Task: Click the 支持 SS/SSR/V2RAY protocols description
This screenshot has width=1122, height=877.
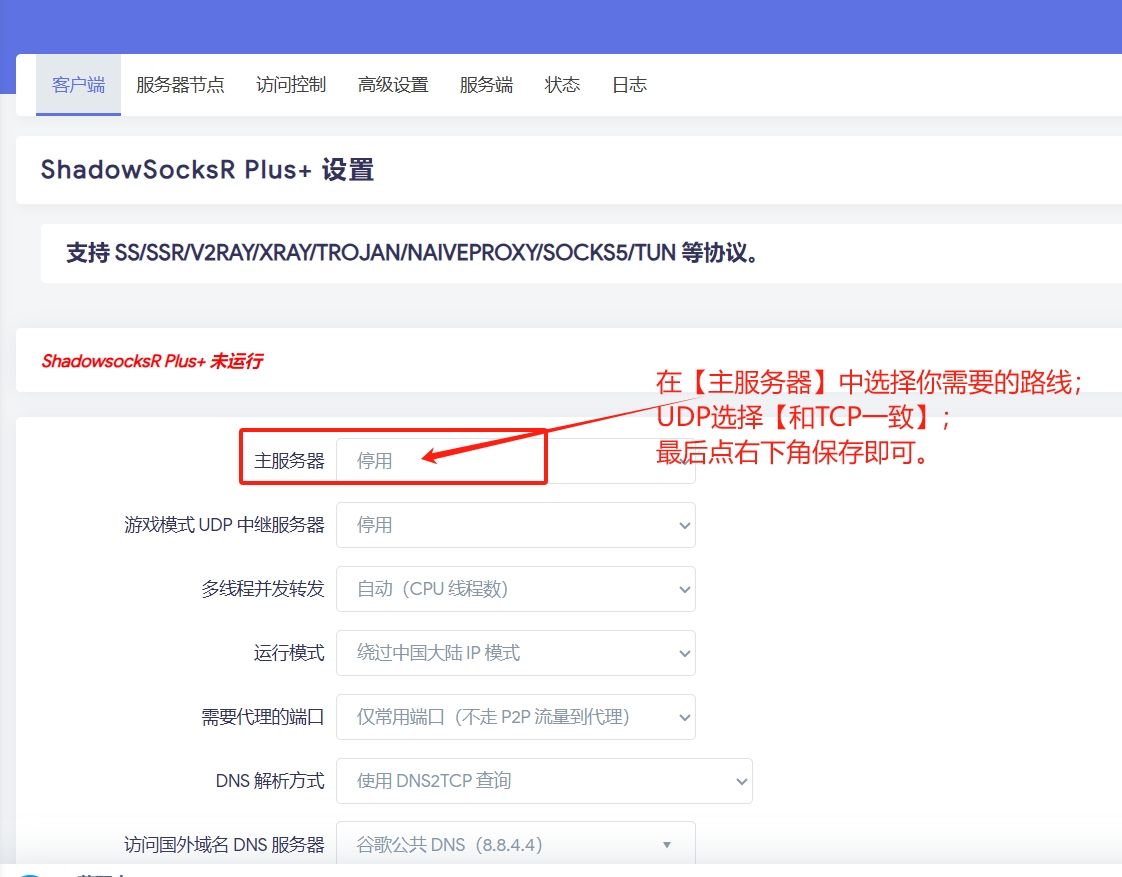Action: point(411,253)
